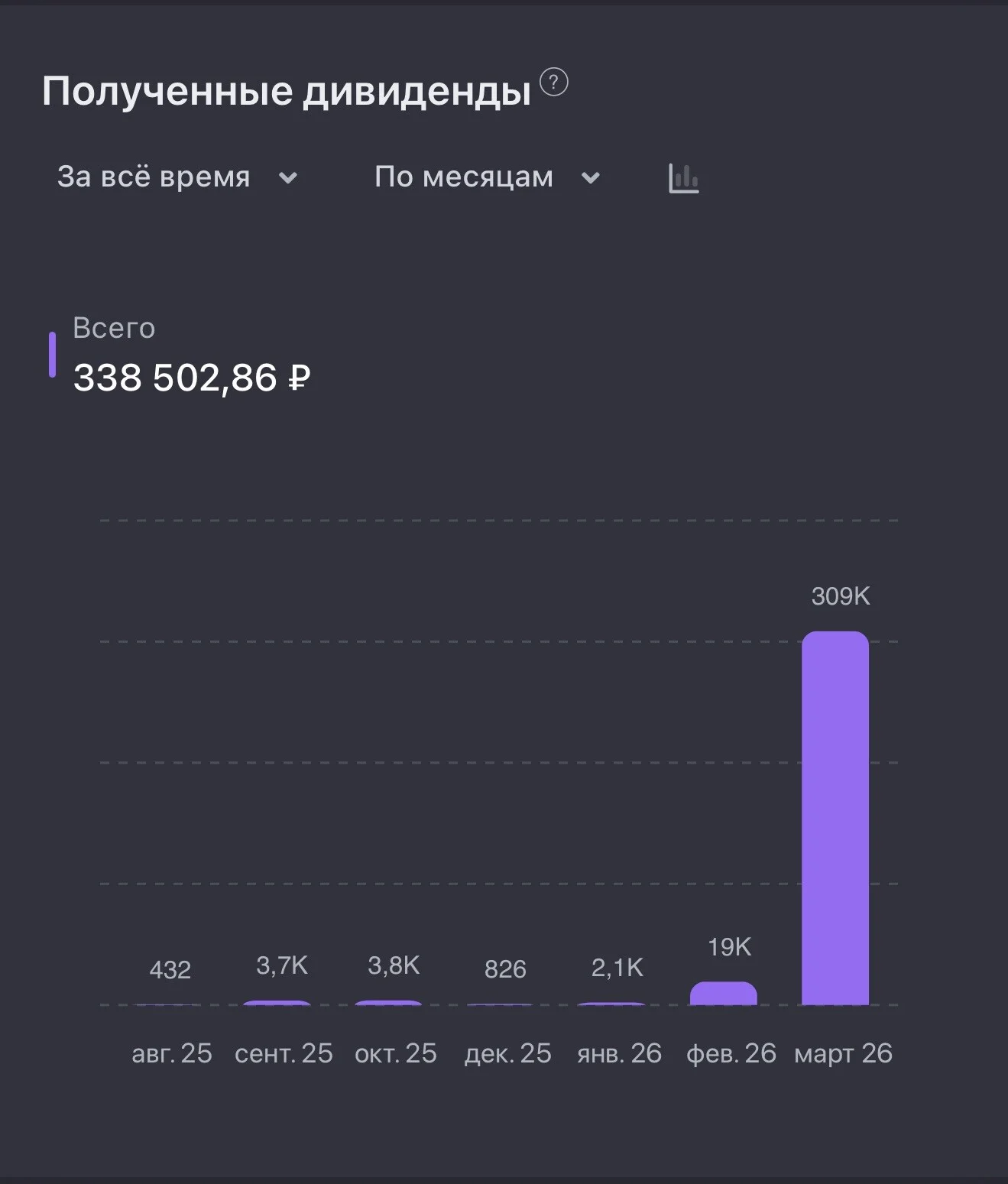Click the purple 'Всего' legend marker
The image size is (1008, 1184).
click(52, 355)
